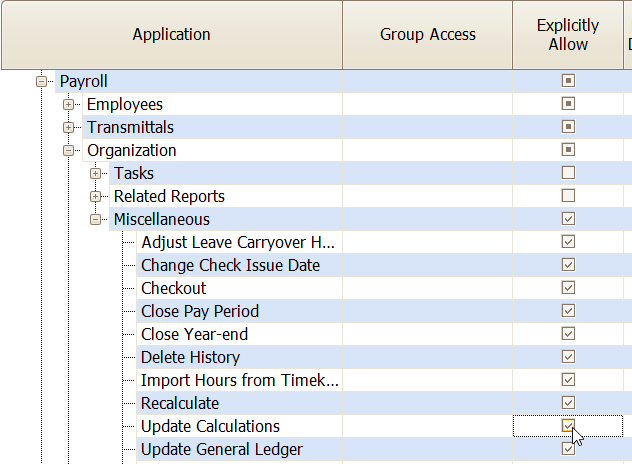Select the Organization tree item
This screenshot has height=464, width=632.
[x=131, y=150]
